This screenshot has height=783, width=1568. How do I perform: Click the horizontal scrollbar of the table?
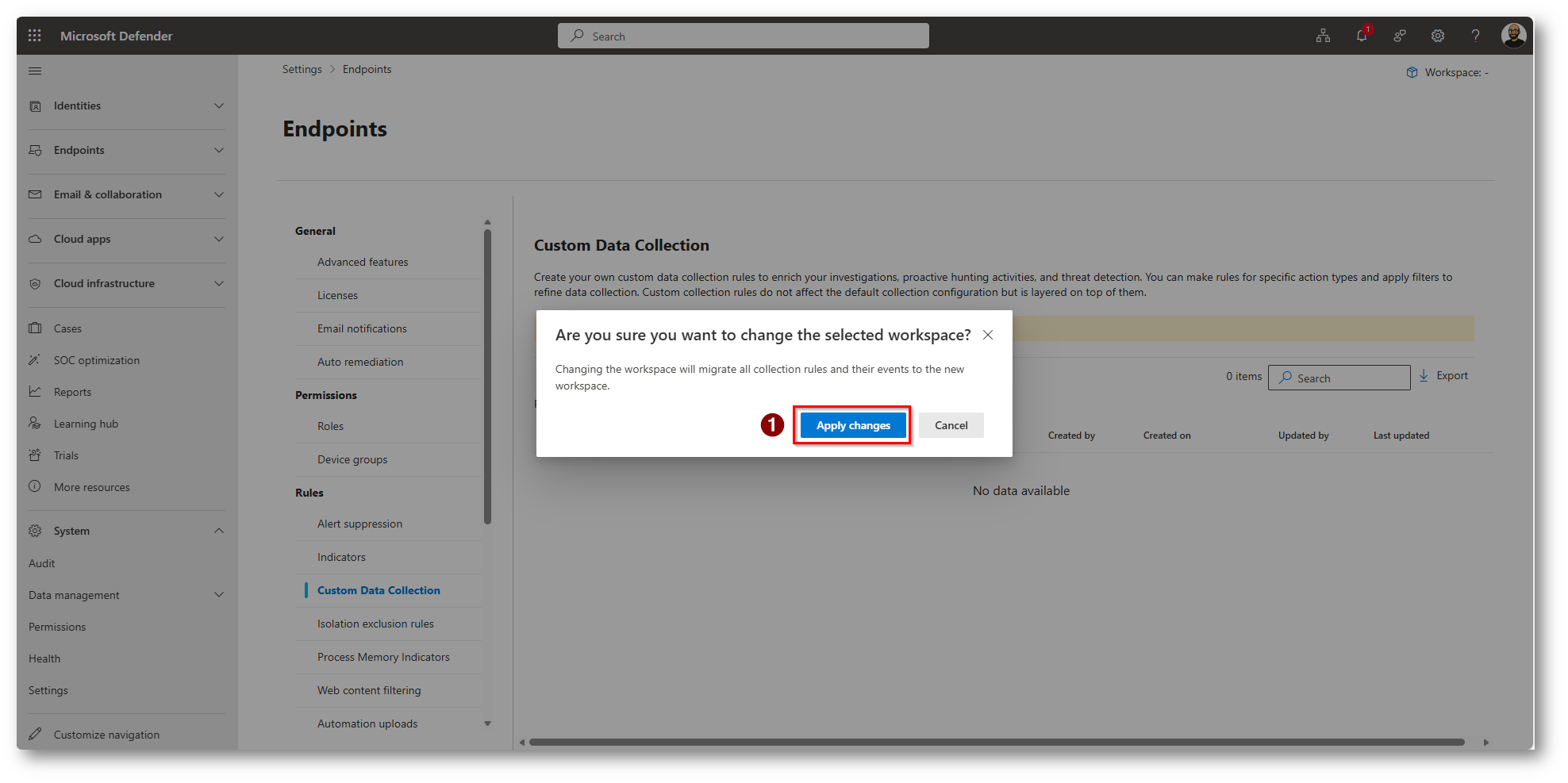[x=997, y=743]
